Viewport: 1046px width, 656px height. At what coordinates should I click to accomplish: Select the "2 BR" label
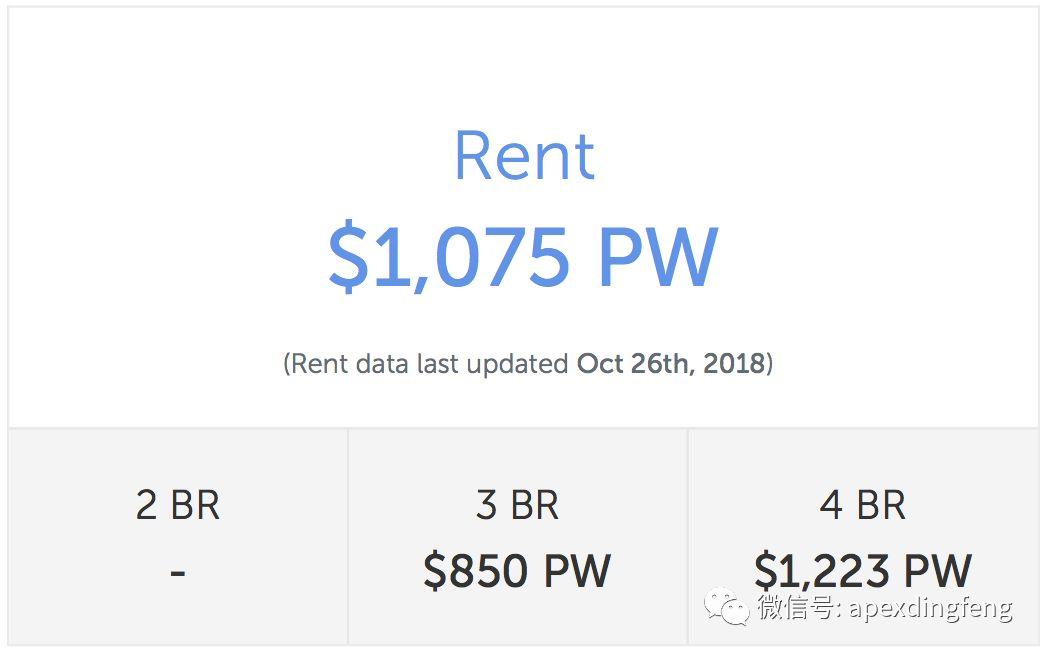click(178, 505)
